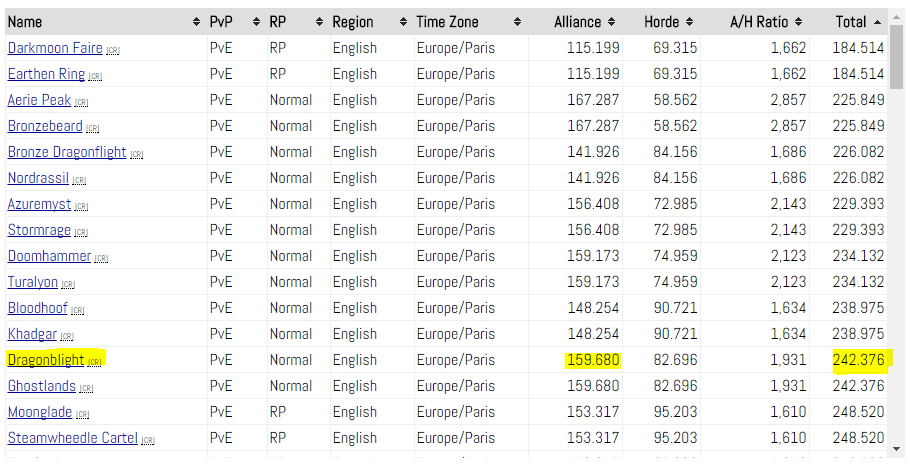Select the highlighted 242.376 total cell
Viewport: 912px width, 468px height.
(x=858, y=360)
